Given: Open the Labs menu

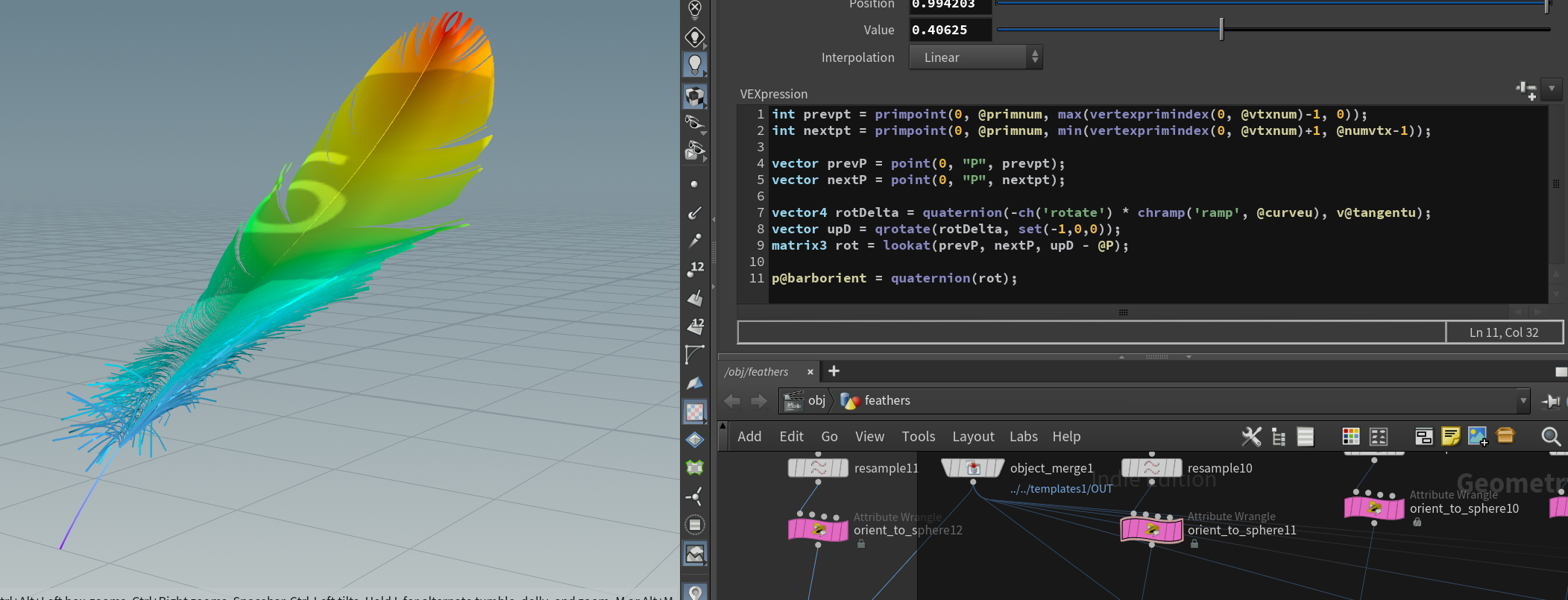Looking at the screenshot, I should 1023,437.
